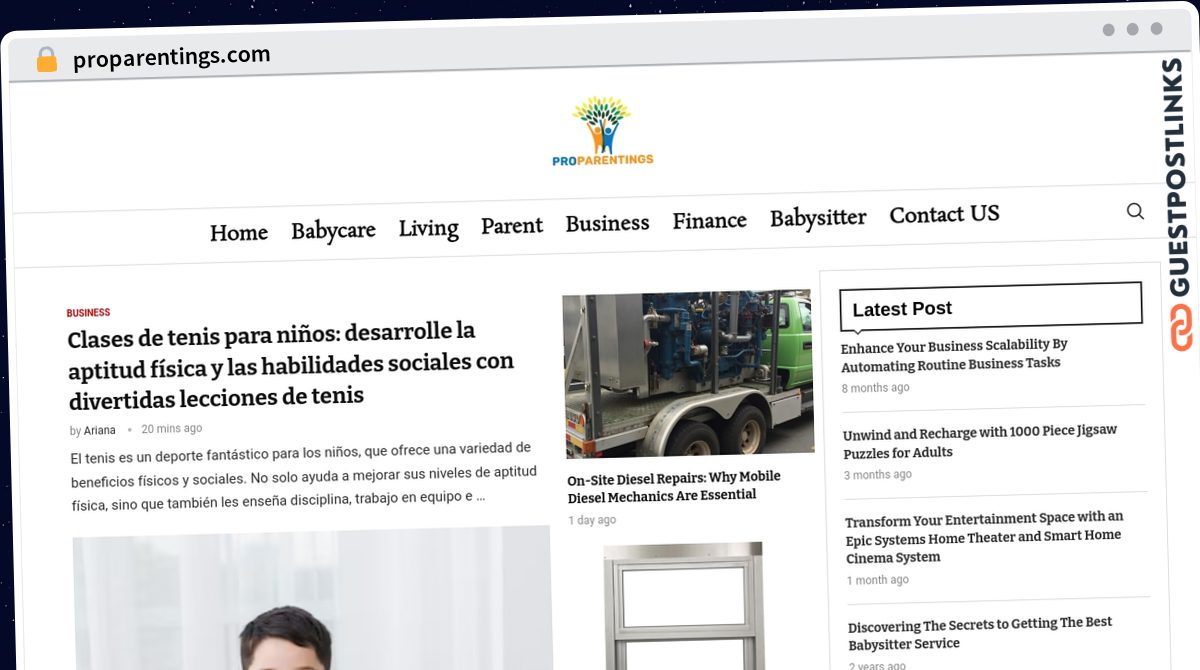Click the diesel truck thumbnail image
The height and width of the screenshot is (670, 1200).
(688, 375)
